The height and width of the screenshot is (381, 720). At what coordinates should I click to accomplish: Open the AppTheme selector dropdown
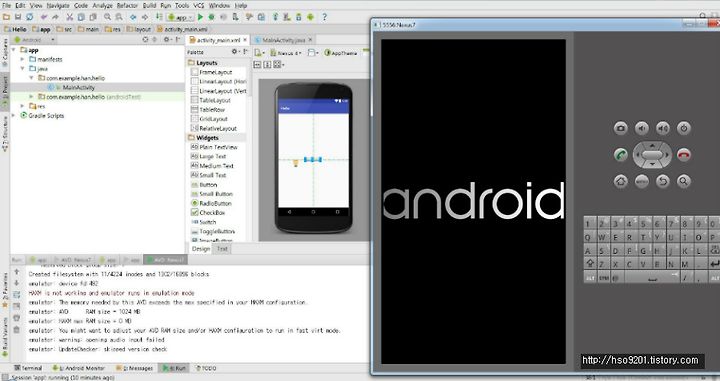(x=341, y=53)
